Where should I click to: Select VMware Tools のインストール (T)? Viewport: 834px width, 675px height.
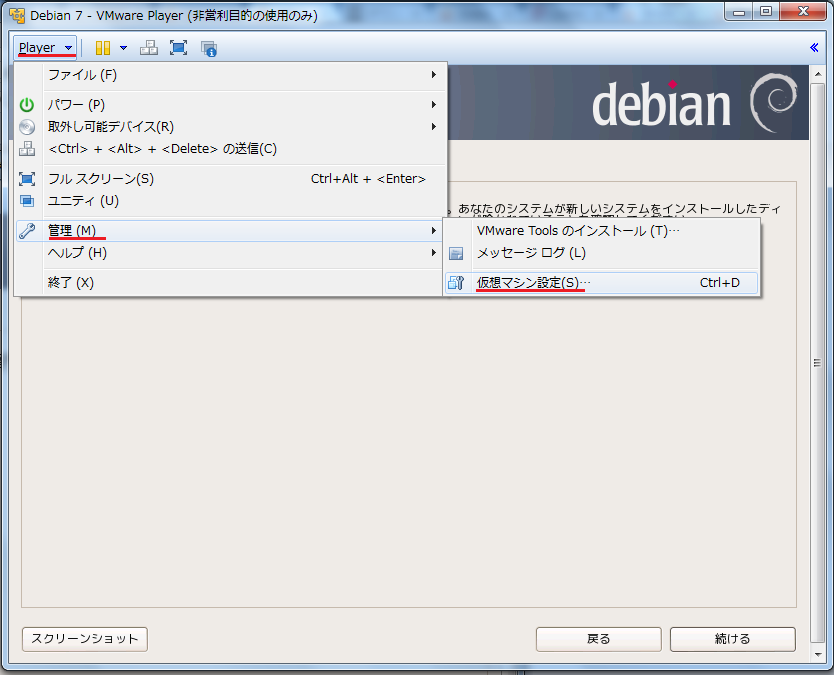(578, 231)
